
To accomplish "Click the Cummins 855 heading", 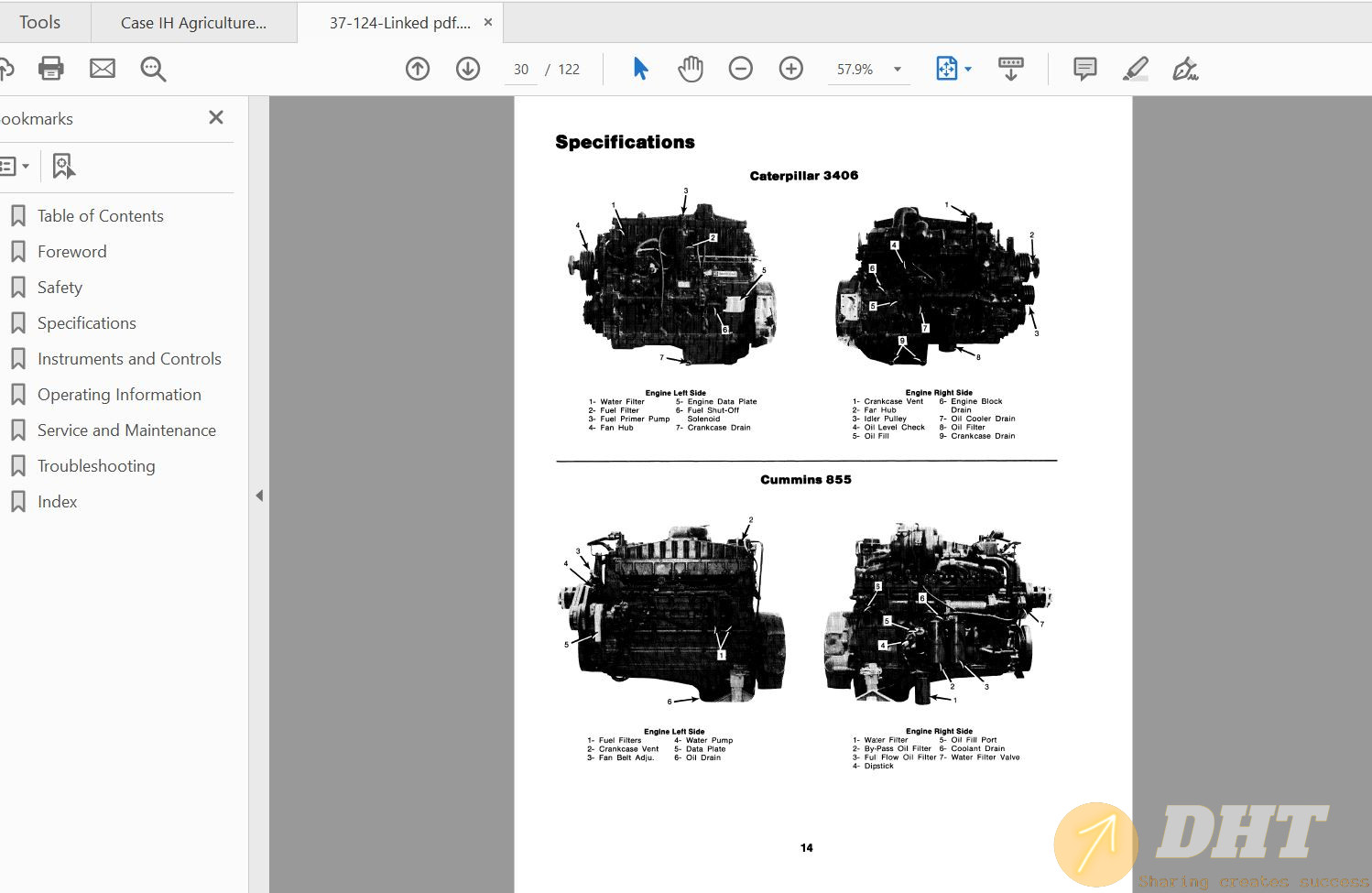I will click(x=806, y=479).
